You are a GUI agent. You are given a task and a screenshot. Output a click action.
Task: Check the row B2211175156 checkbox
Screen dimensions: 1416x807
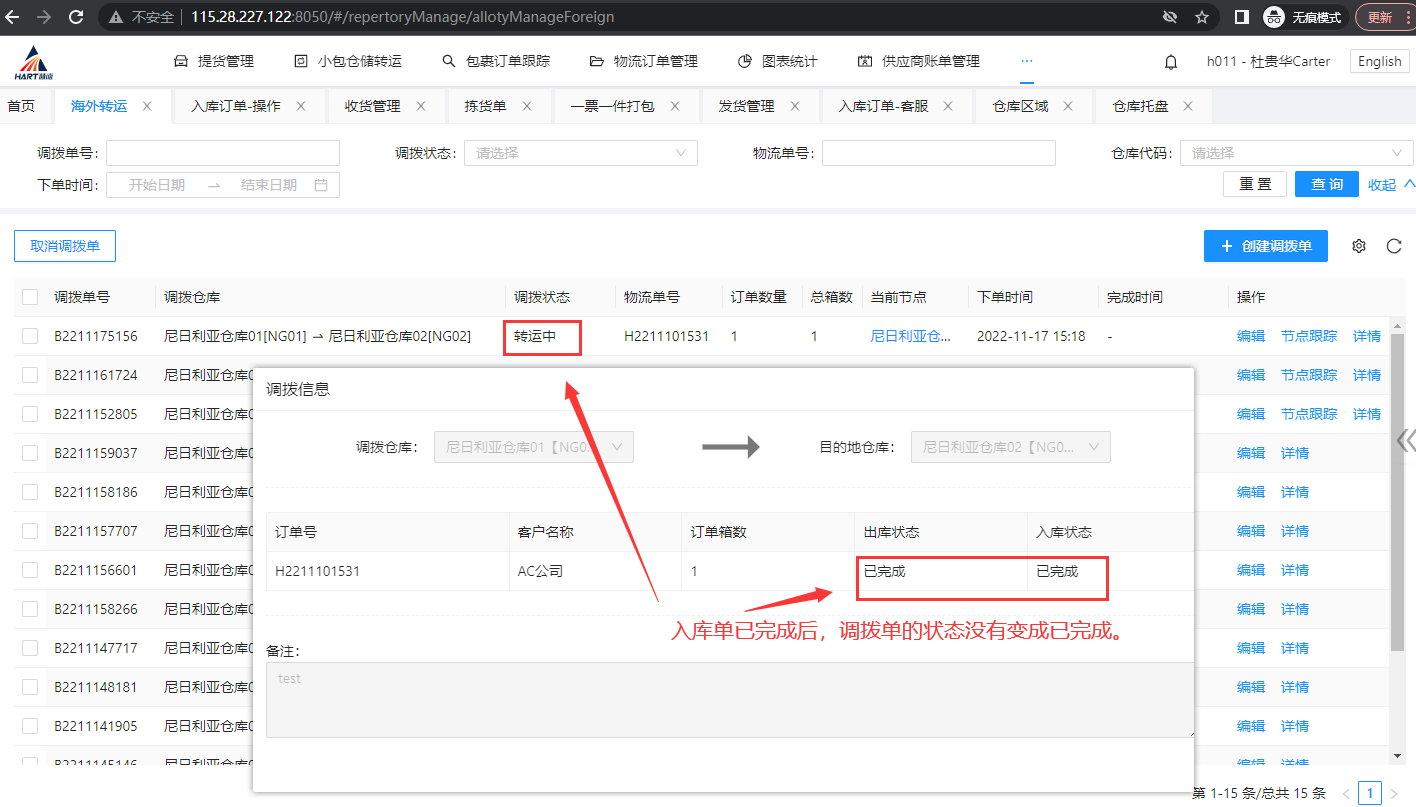[30, 336]
